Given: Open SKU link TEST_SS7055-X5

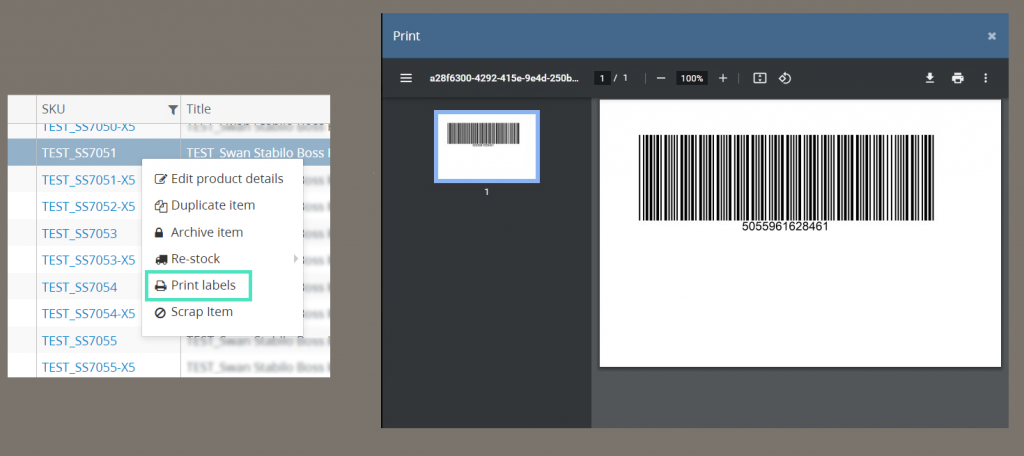Looking at the screenshot, I should click(x=88, y=367).
